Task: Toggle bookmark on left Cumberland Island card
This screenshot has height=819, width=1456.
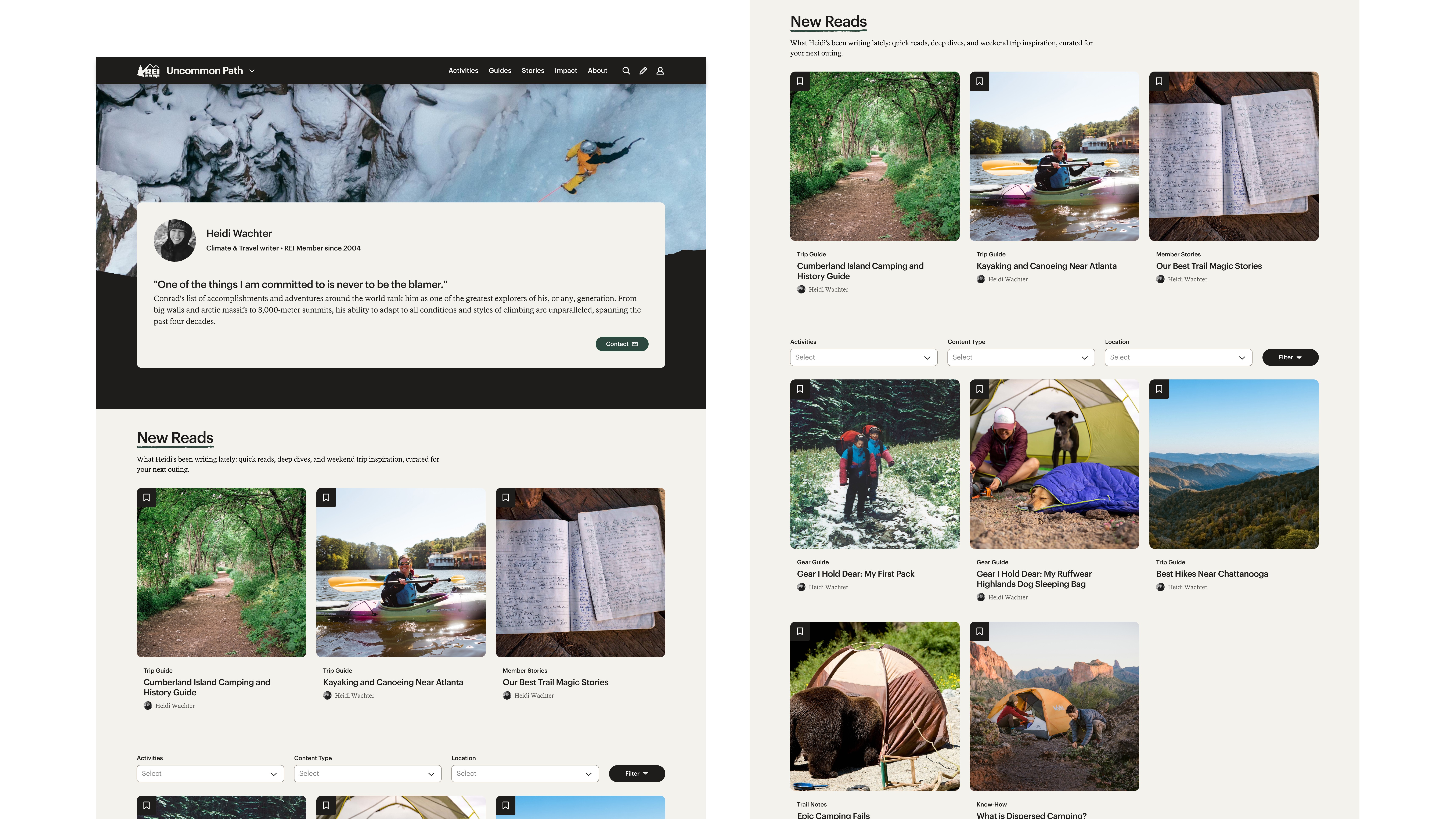Action: tap(146, 497)
